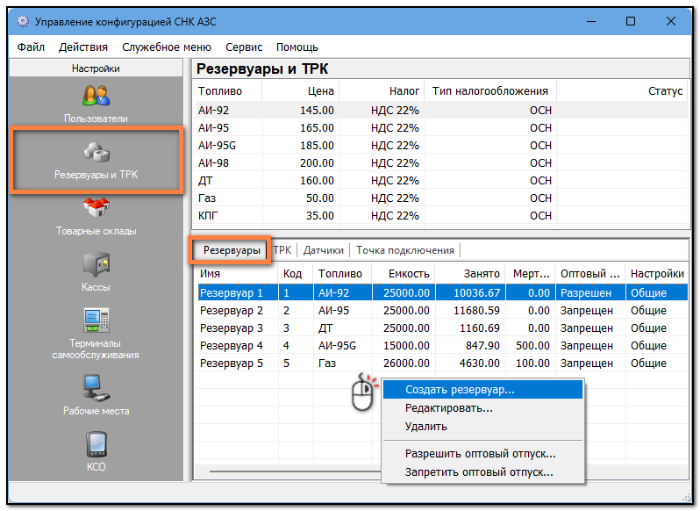
Task: Sort by Тип налогообложения column header
Action: pyautogui.click(x=490, y=91)
